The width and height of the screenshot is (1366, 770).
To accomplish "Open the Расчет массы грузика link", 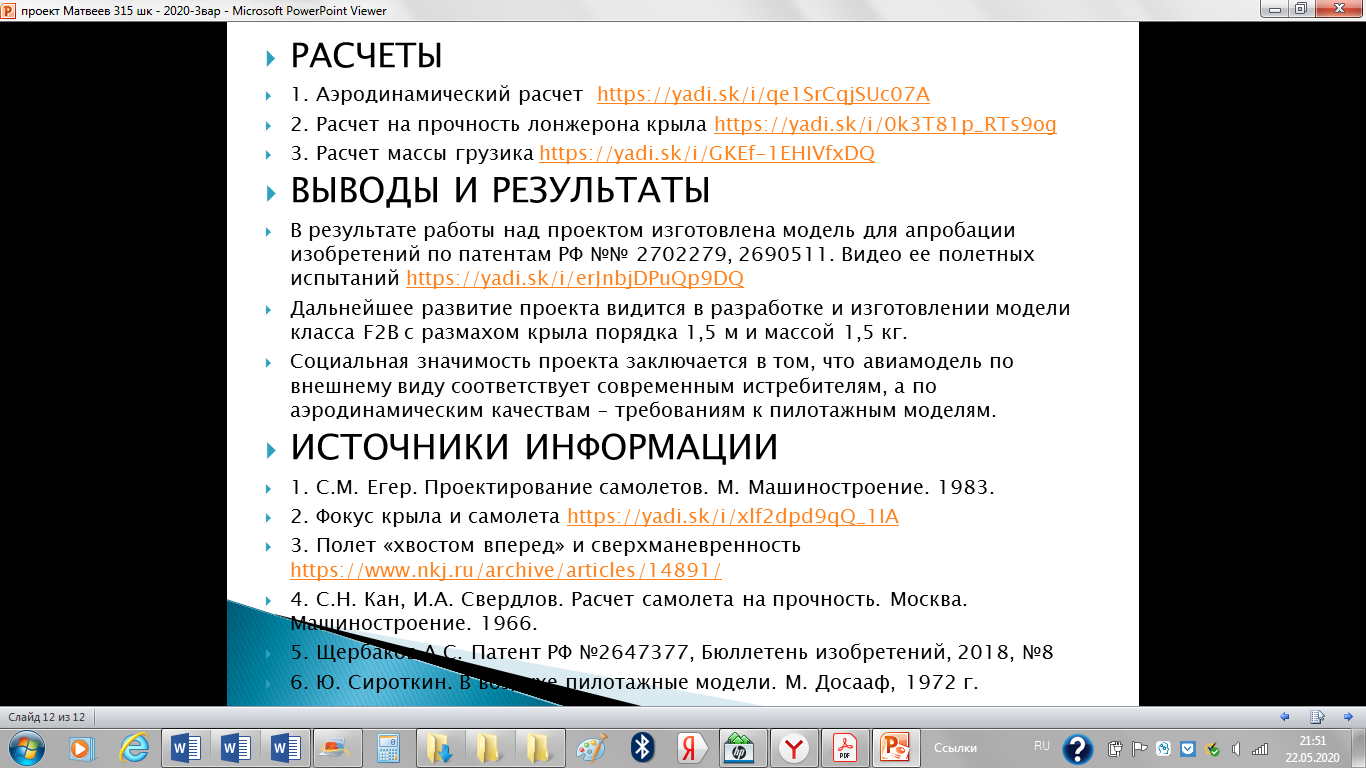I will [x=707, y=154].
